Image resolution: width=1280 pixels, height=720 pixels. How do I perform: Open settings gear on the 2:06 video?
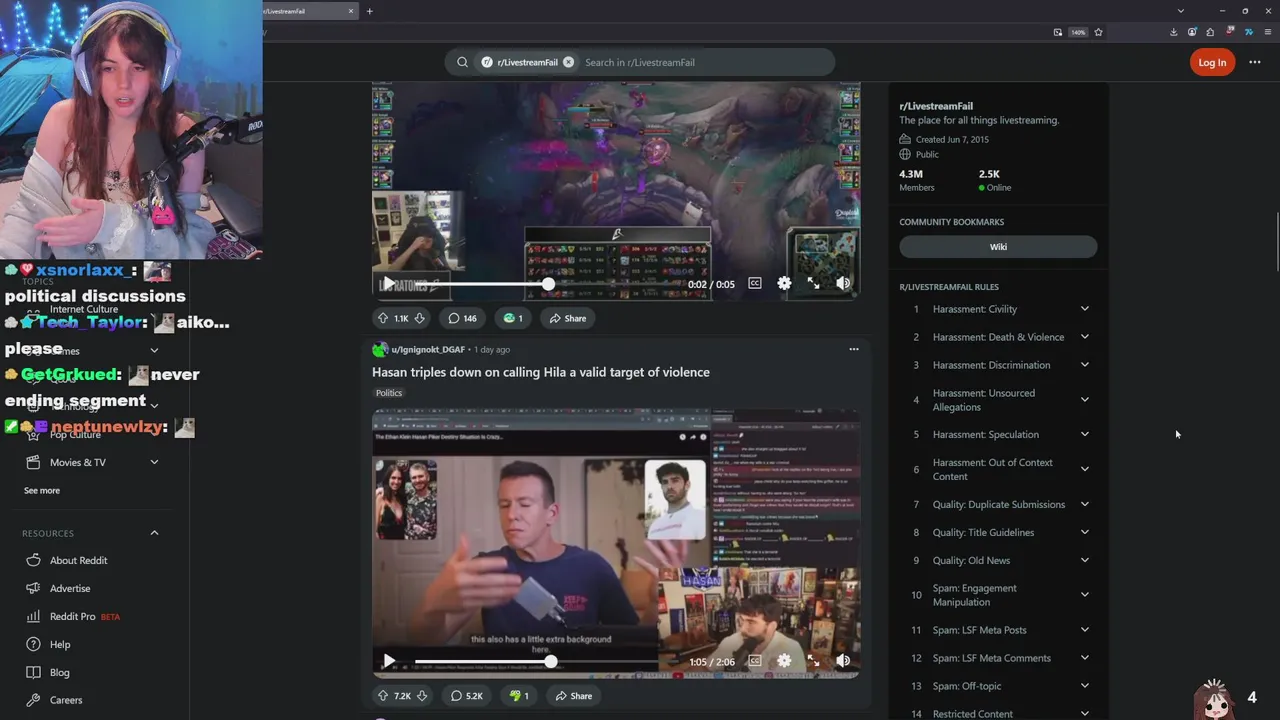coord(784,661)
